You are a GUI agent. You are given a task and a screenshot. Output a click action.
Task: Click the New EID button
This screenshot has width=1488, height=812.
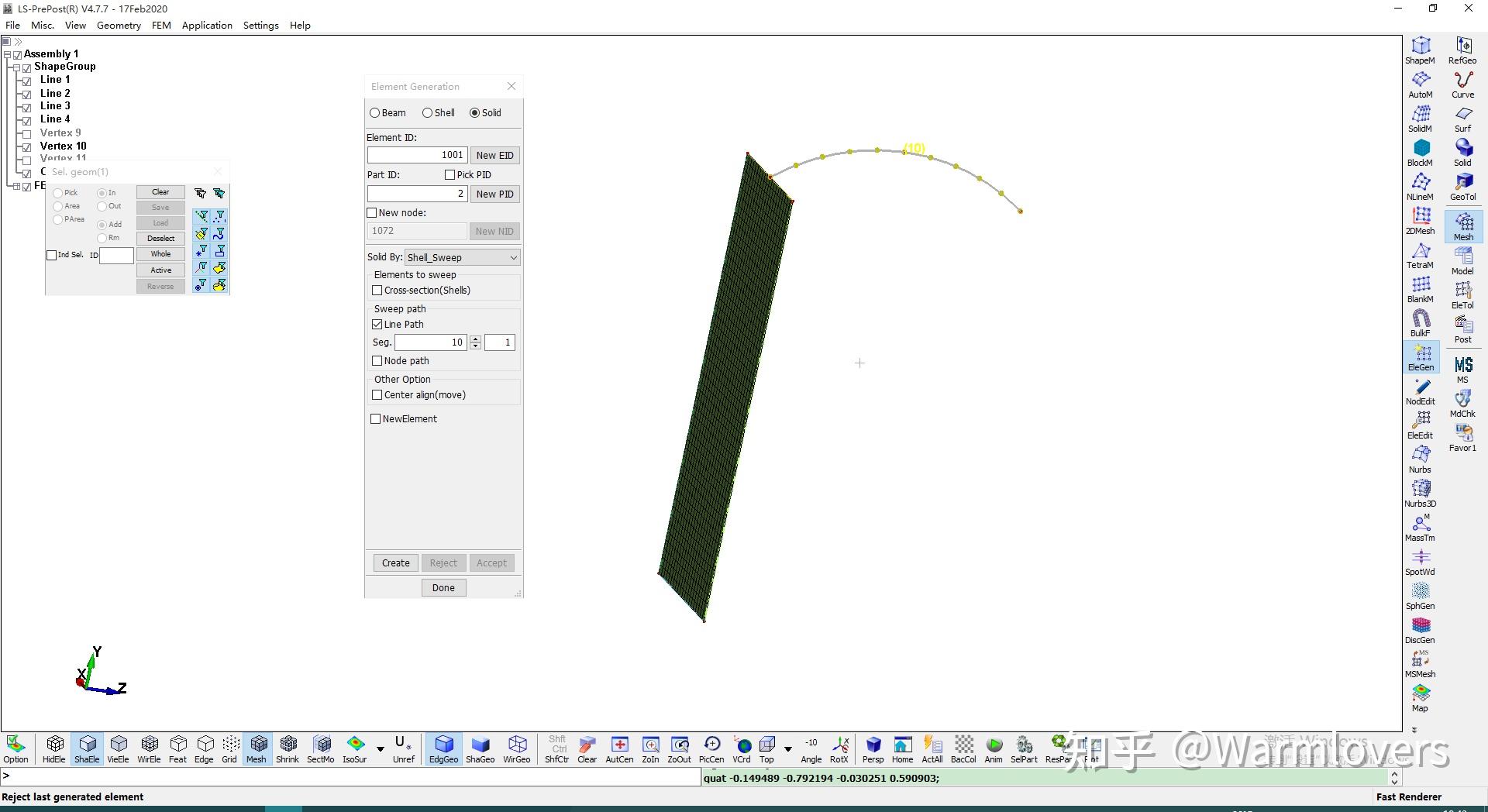[x=494, y=156]
